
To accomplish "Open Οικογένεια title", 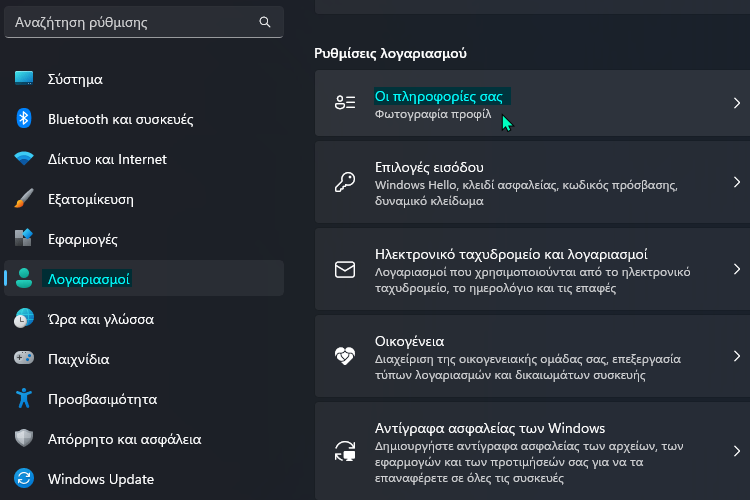I will 409,341.
